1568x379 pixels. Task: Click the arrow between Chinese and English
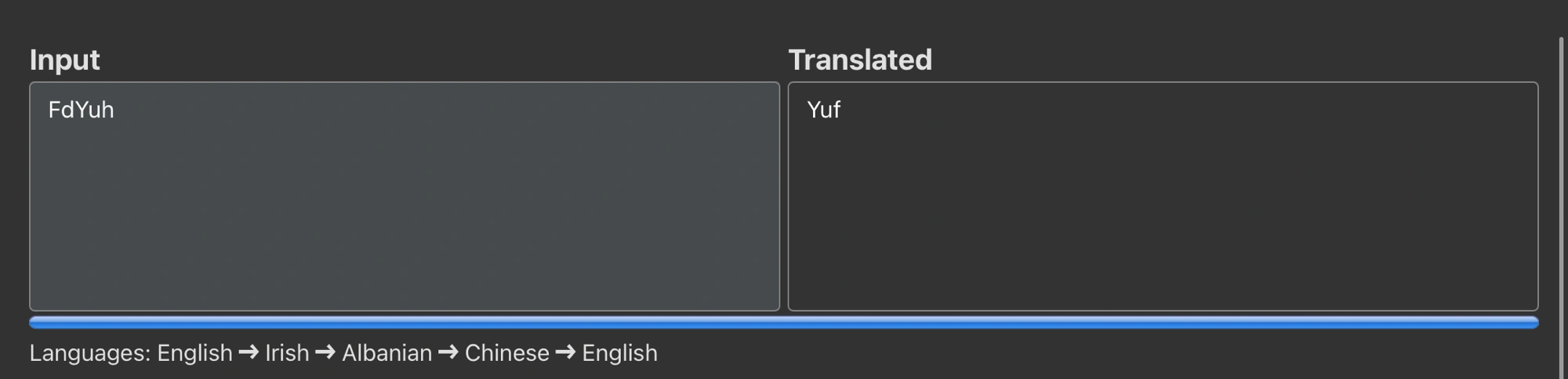[x=565, y=353]
